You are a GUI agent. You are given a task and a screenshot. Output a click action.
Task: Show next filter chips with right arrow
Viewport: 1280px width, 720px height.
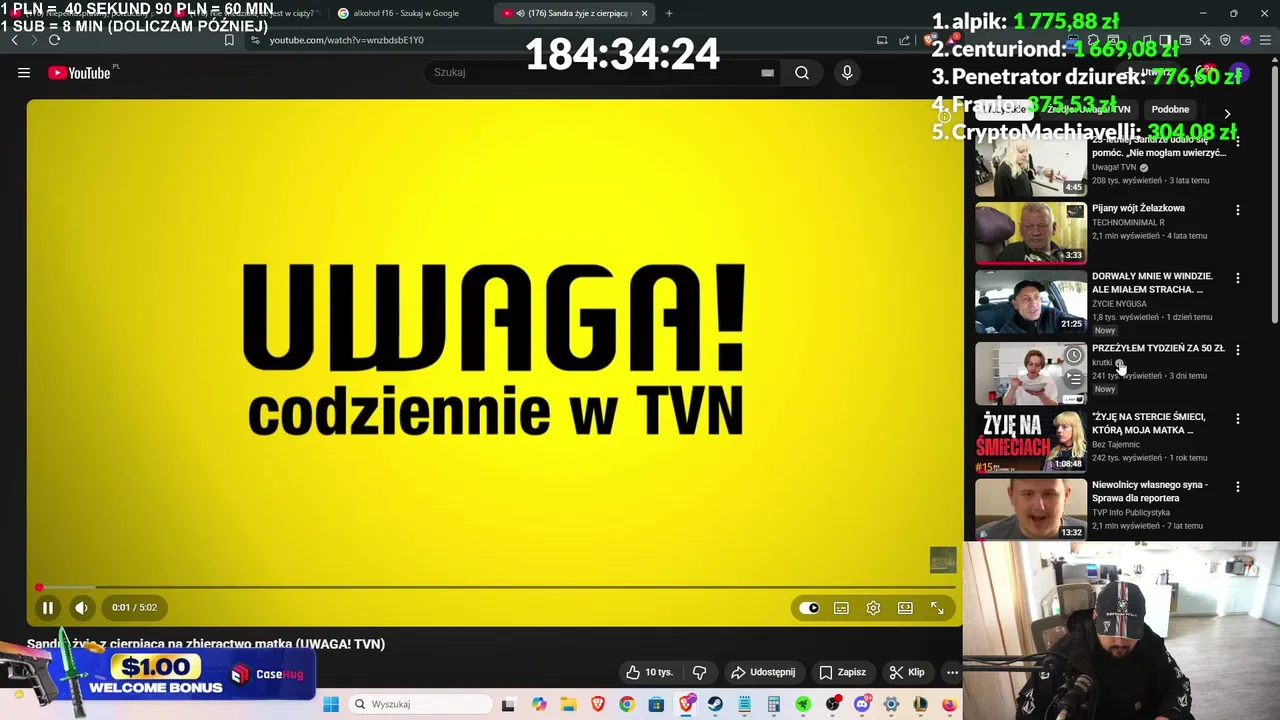coord(1227,114)
